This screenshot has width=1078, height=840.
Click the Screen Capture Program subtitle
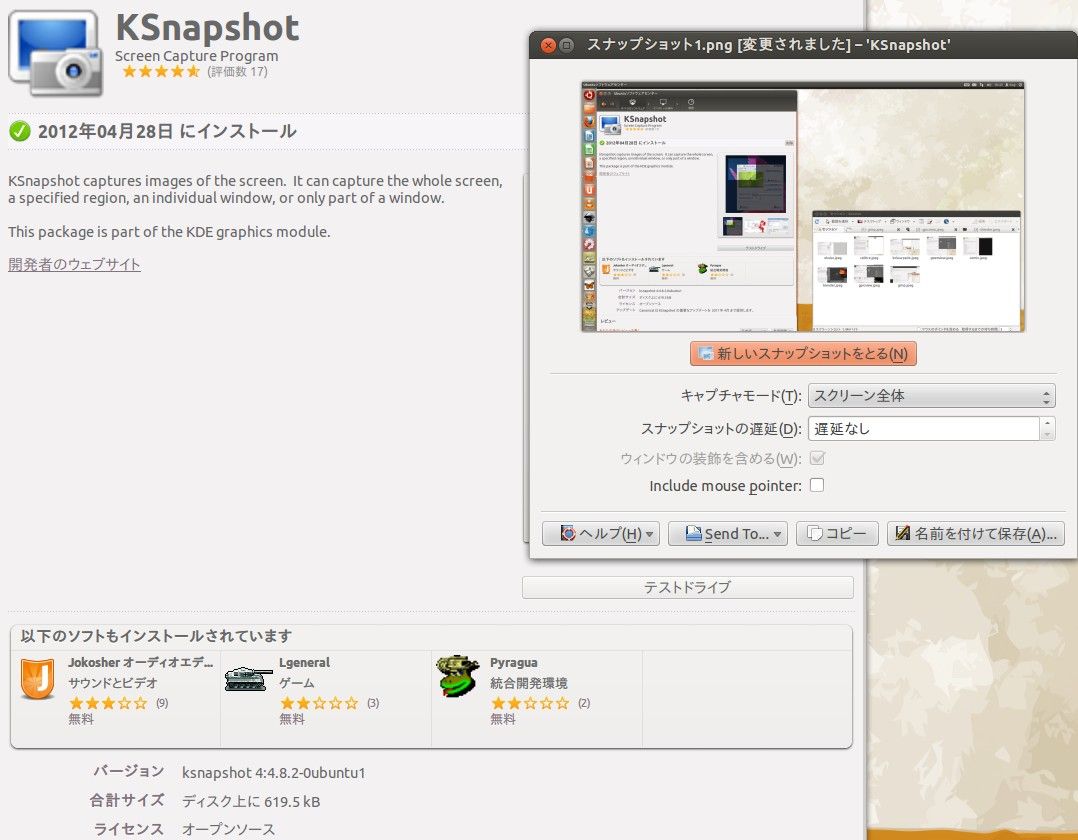(x=197, y=56)
